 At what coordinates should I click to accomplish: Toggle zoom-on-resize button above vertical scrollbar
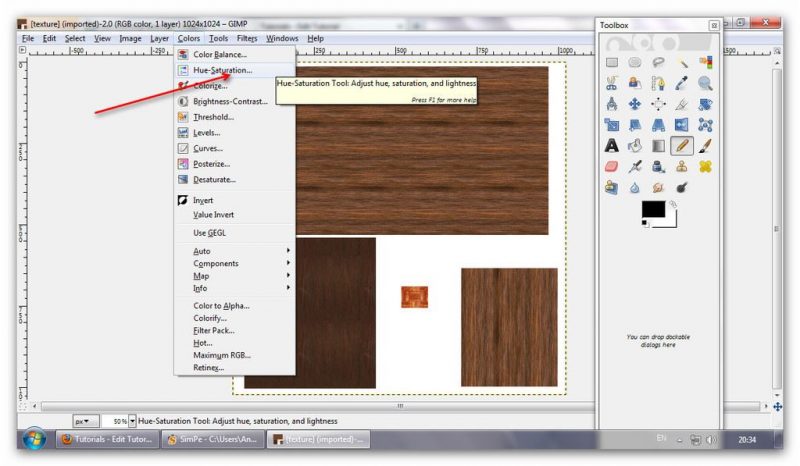(x=777, y=51)
